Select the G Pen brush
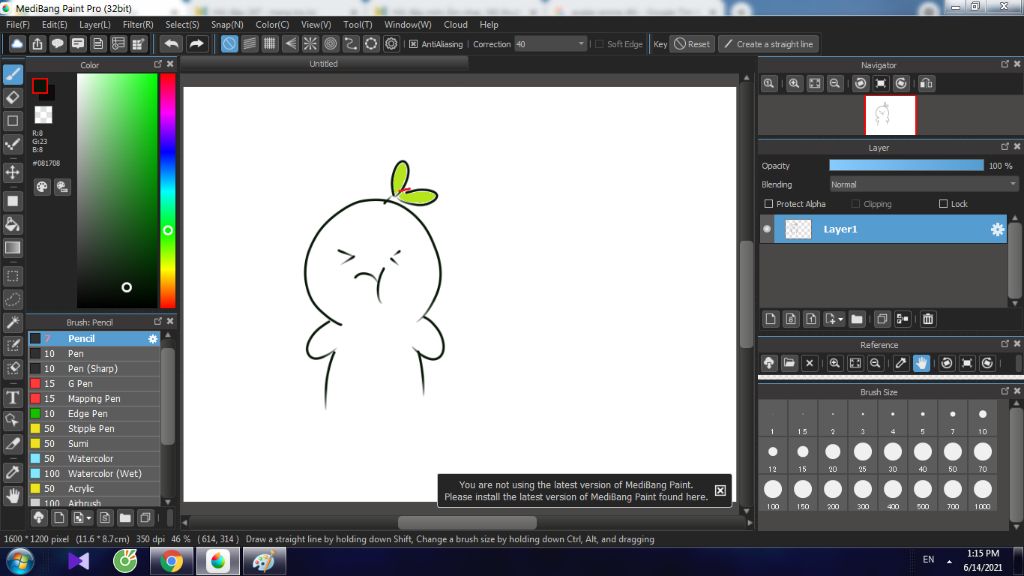The height and width of the screenshot is (576, 1024). click(x=94, y=383)
